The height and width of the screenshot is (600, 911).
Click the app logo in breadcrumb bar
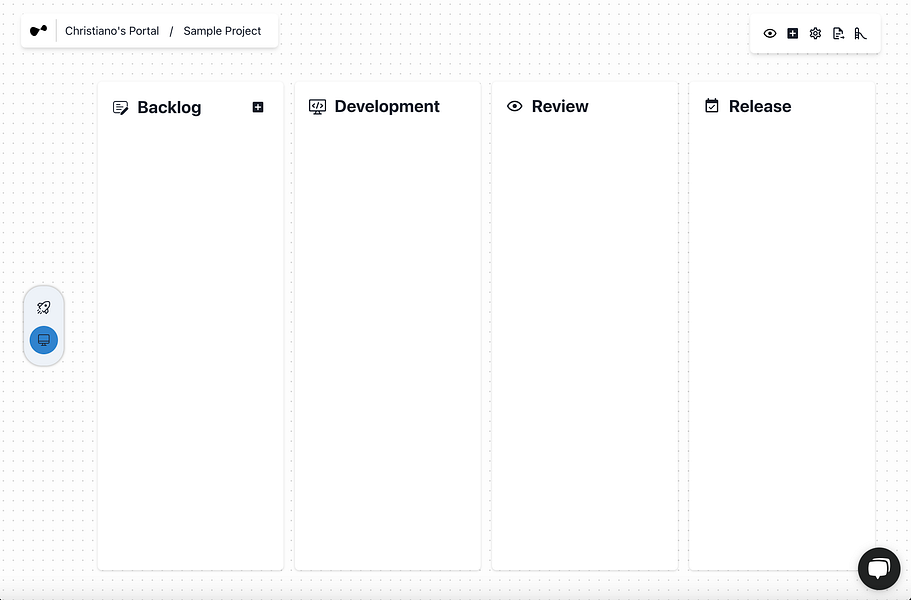[x=38, y=31]
